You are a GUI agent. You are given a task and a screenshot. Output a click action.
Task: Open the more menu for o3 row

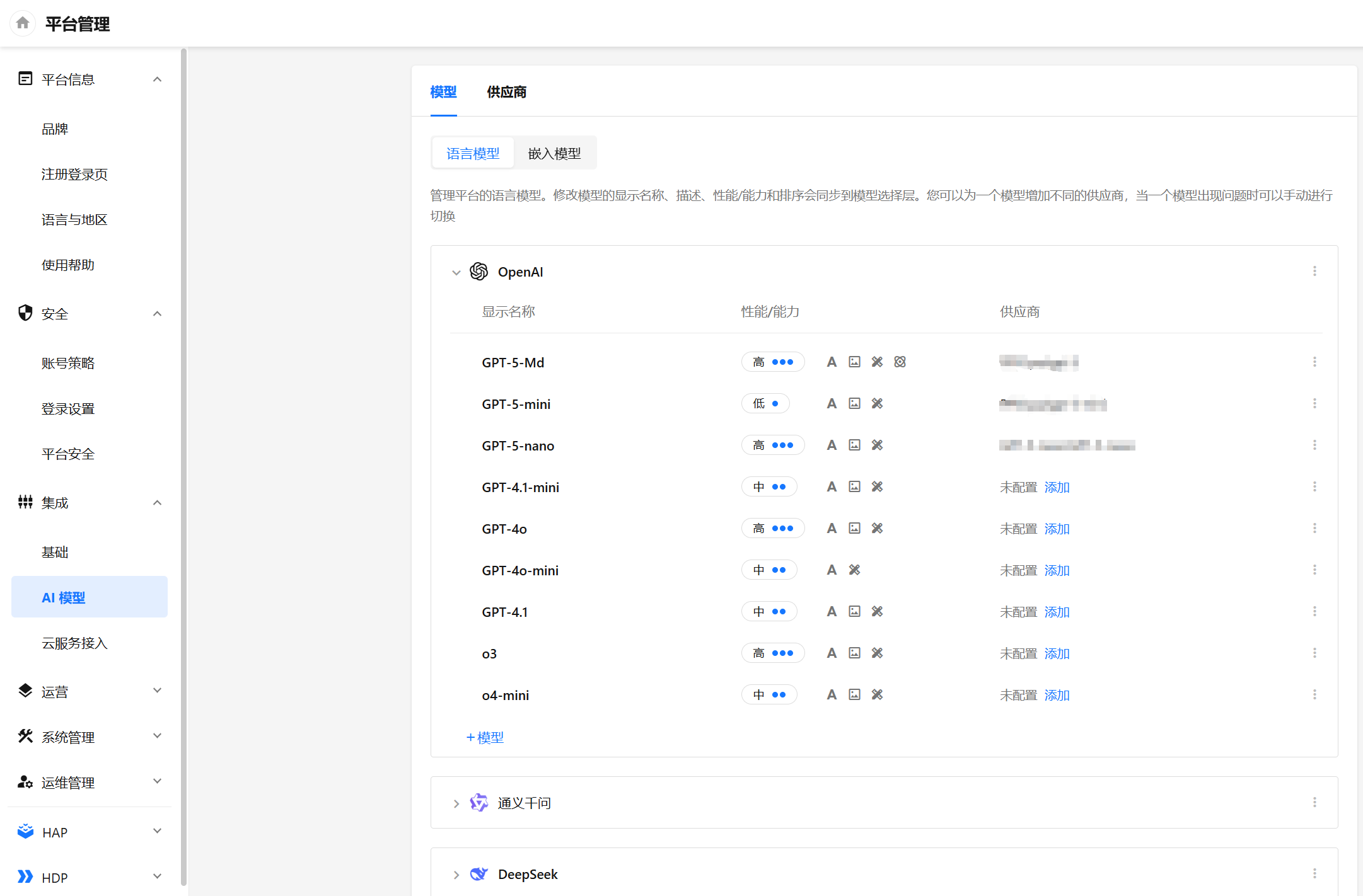pyautogui.click(x=1314, y=653)
